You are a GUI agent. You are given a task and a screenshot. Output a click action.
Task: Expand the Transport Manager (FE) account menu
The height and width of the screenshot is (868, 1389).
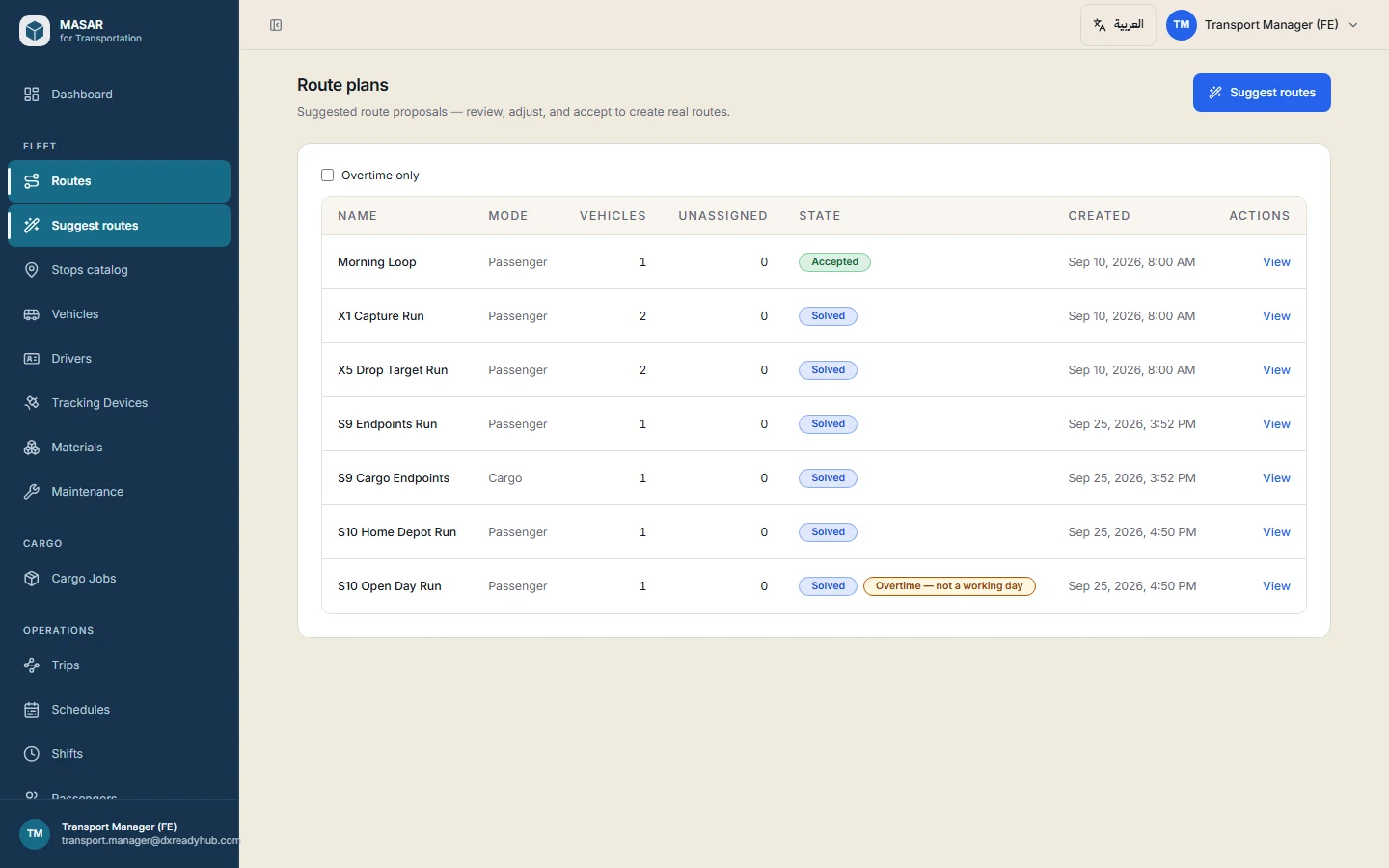pos(1264,25)
